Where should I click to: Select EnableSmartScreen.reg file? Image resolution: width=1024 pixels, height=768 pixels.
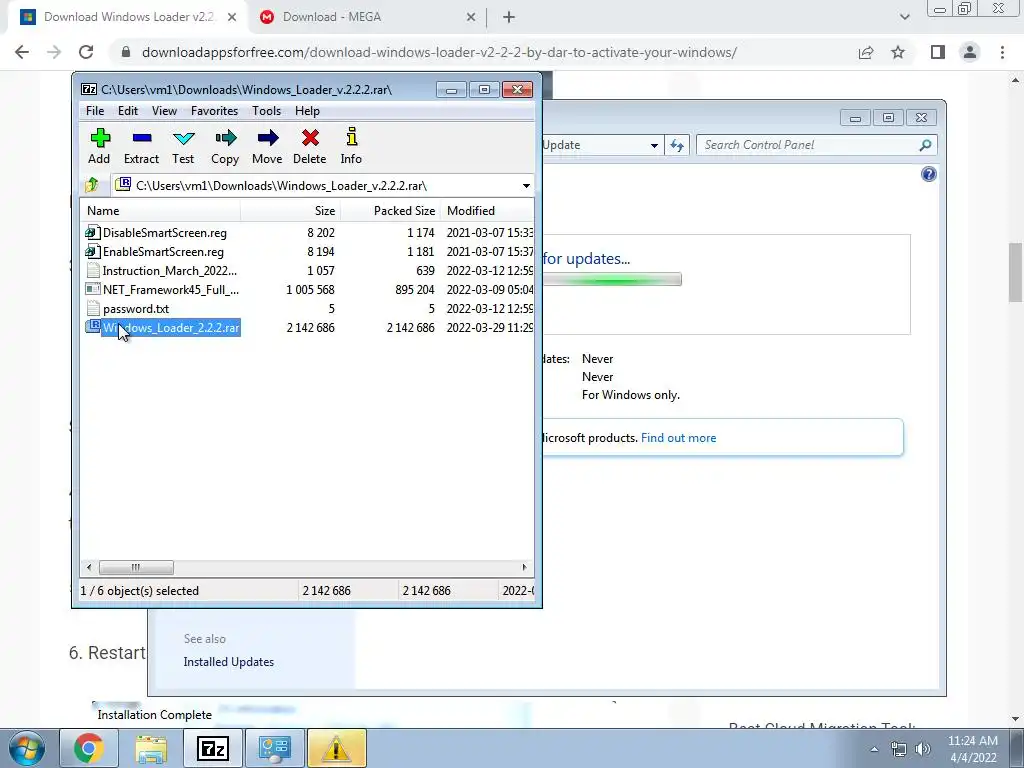pos(163,251)
